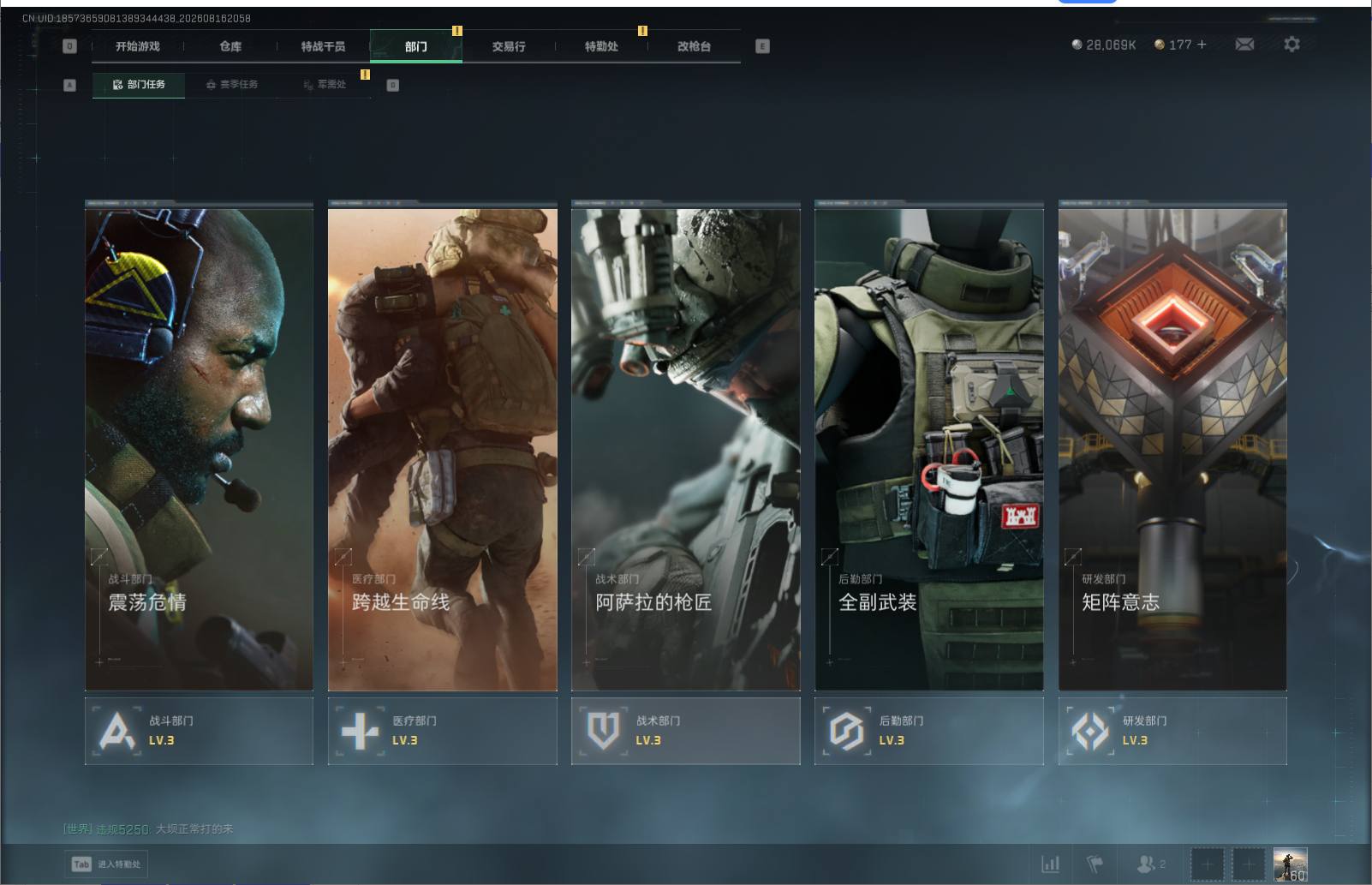This screenshot has height=885, width=1372.
Task: Click the second empty squad plus slot
Action: 1248,864
